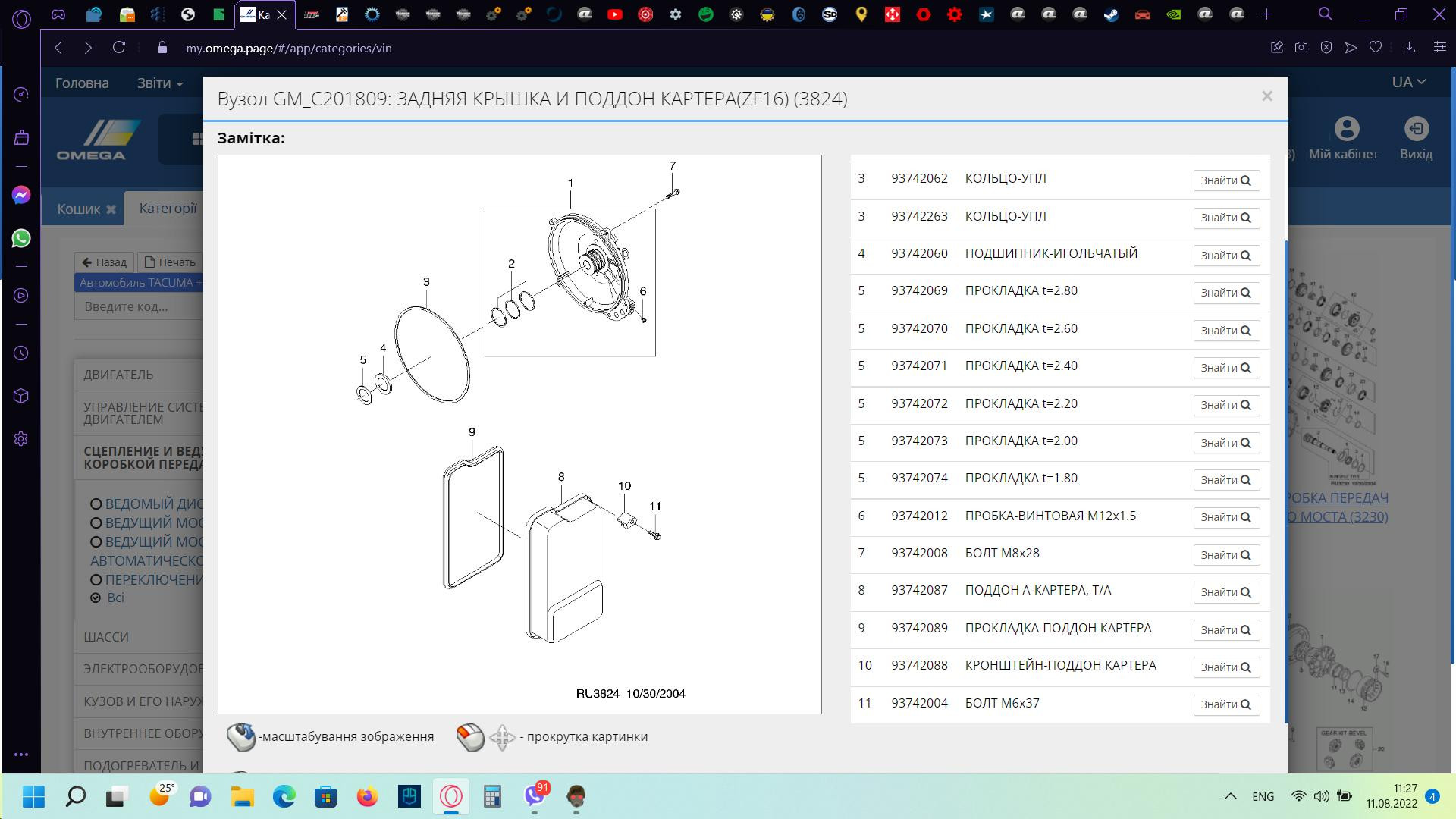Open the Звіти dropdown menu
This screenshot has height=819, width=1456.
tap(159, 83)
